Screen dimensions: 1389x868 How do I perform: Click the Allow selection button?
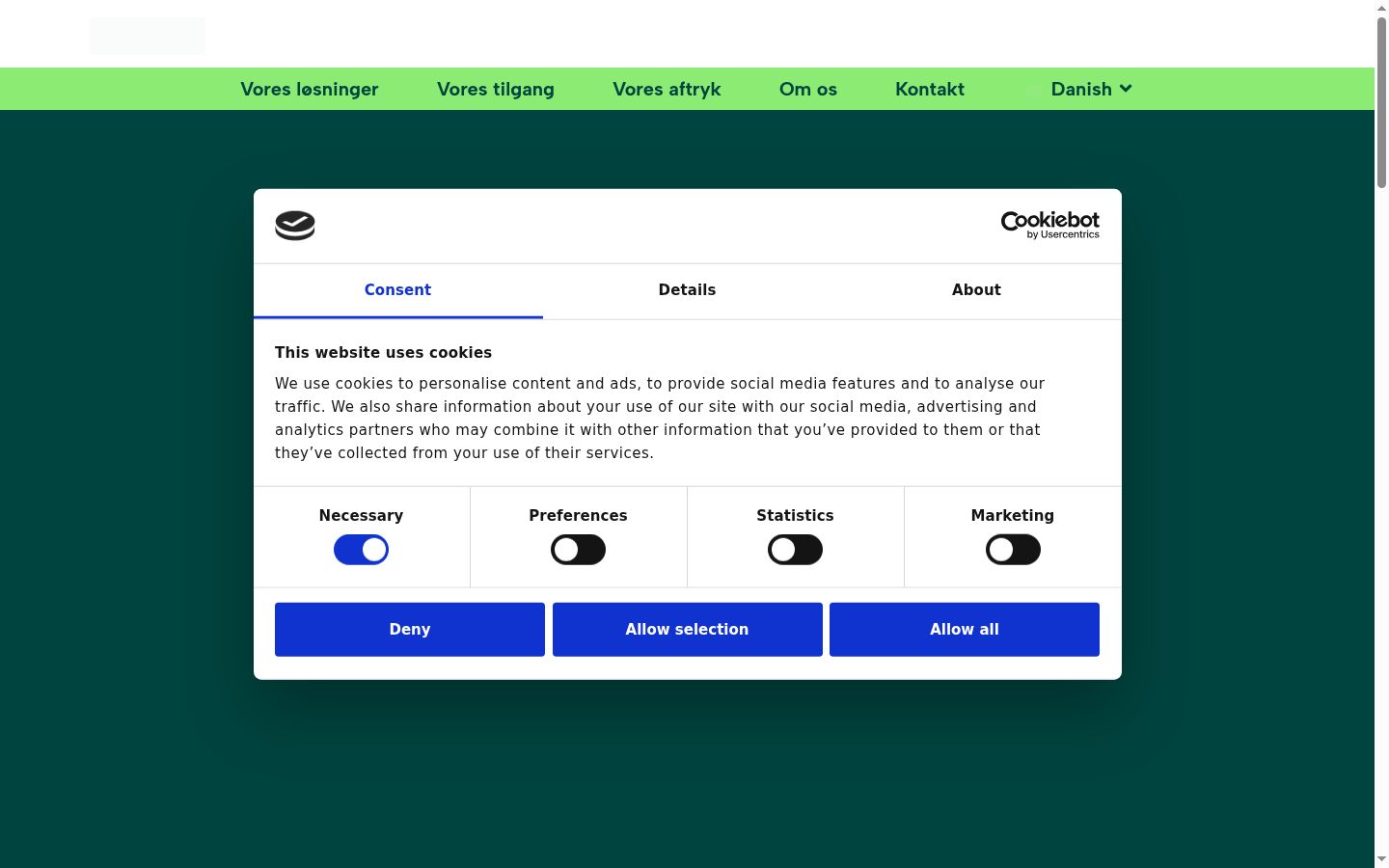coord(688,630)
